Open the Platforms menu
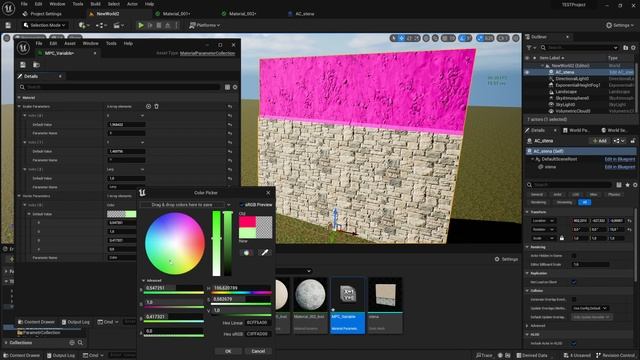This screenshot has height=360, width=640. coord(204,25)
